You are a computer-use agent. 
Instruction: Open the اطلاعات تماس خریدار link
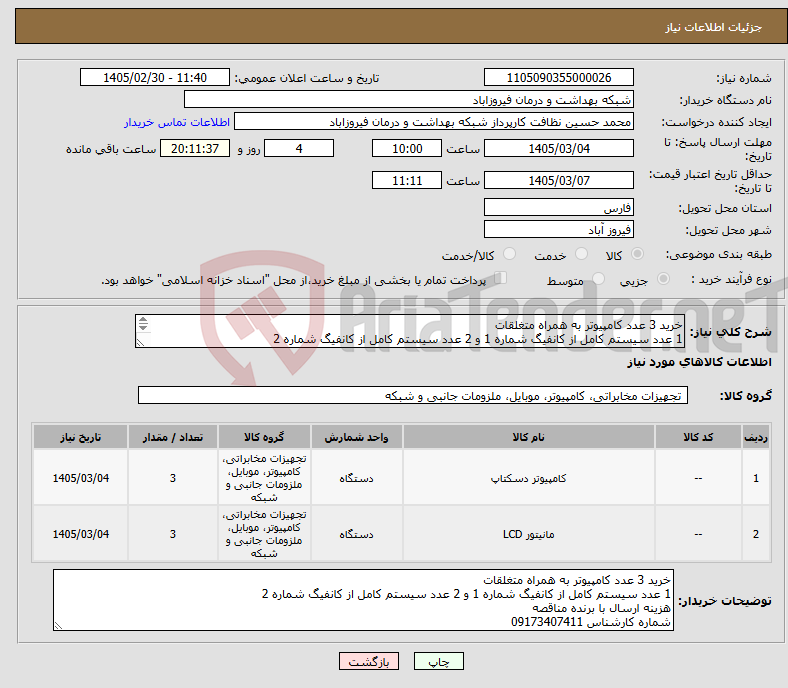coord(177,122)
